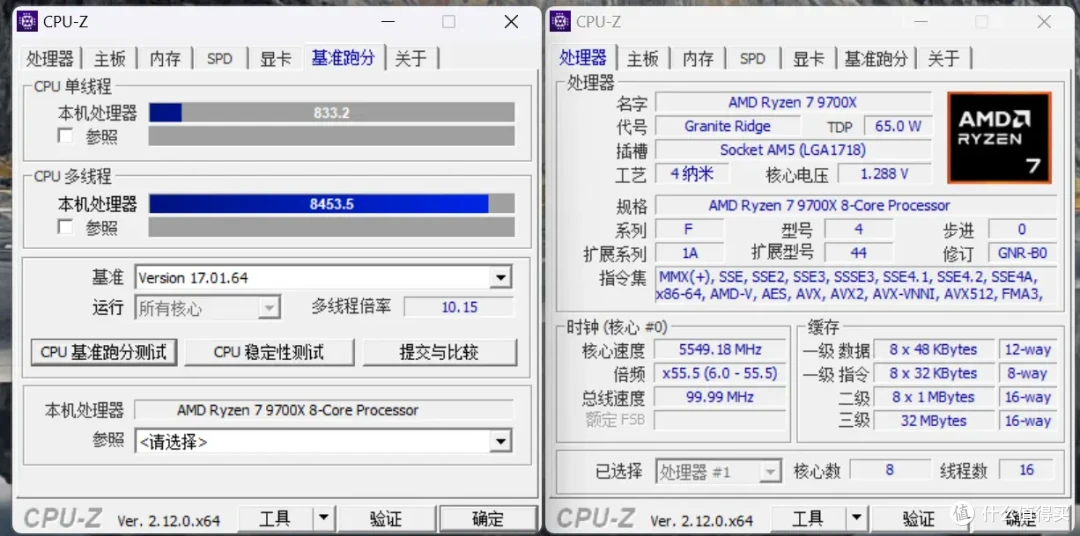Click 工具 button in right window
The width and height of the screenshot is (1080, 536).
click(808, 518)
